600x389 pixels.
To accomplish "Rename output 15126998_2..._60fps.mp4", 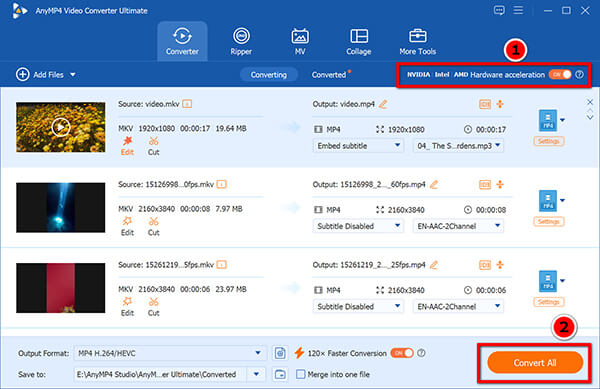I will [434, 184].
